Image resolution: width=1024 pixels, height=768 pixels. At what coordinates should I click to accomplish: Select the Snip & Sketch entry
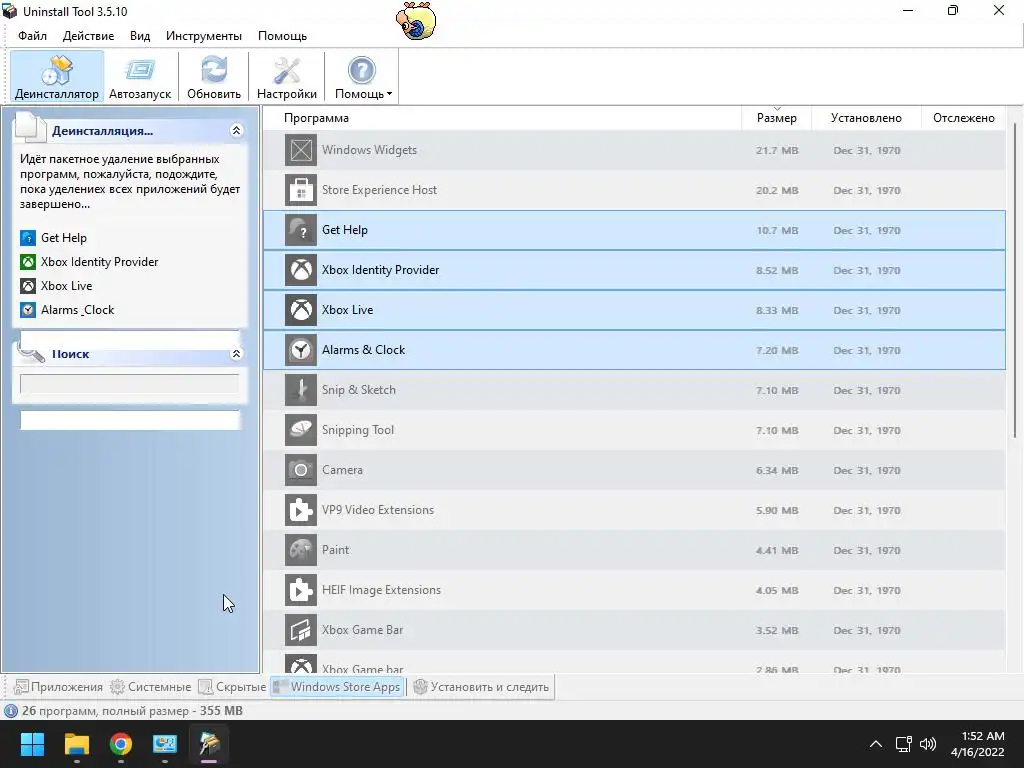pos(359,390)
